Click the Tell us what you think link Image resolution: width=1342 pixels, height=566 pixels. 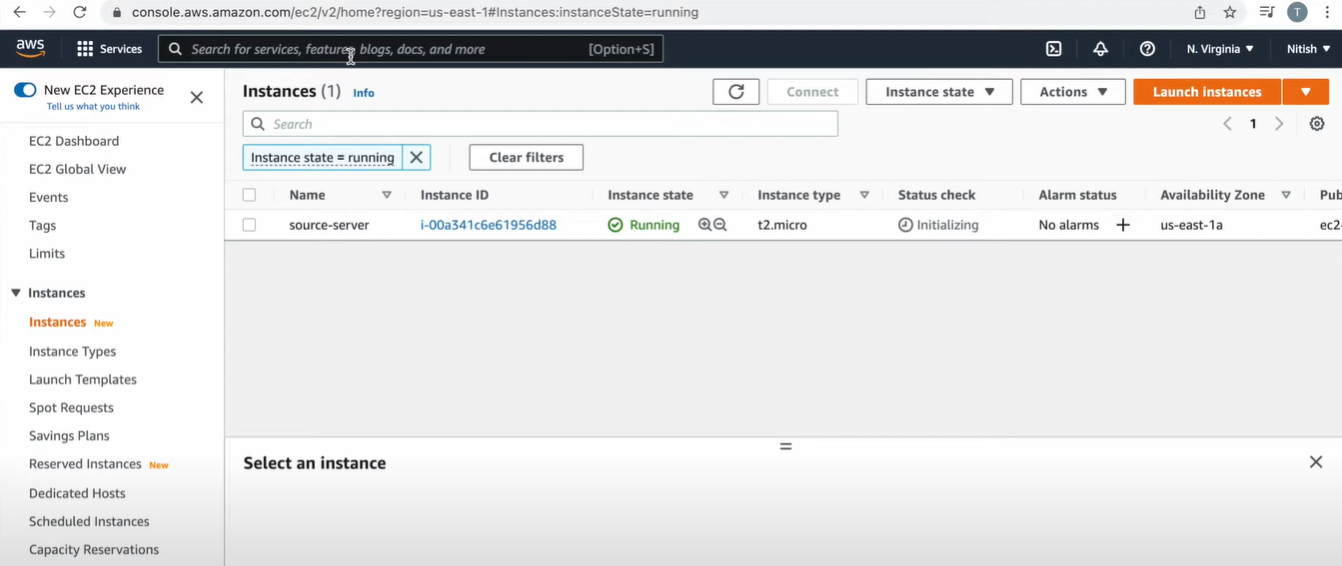coord(93,106)
